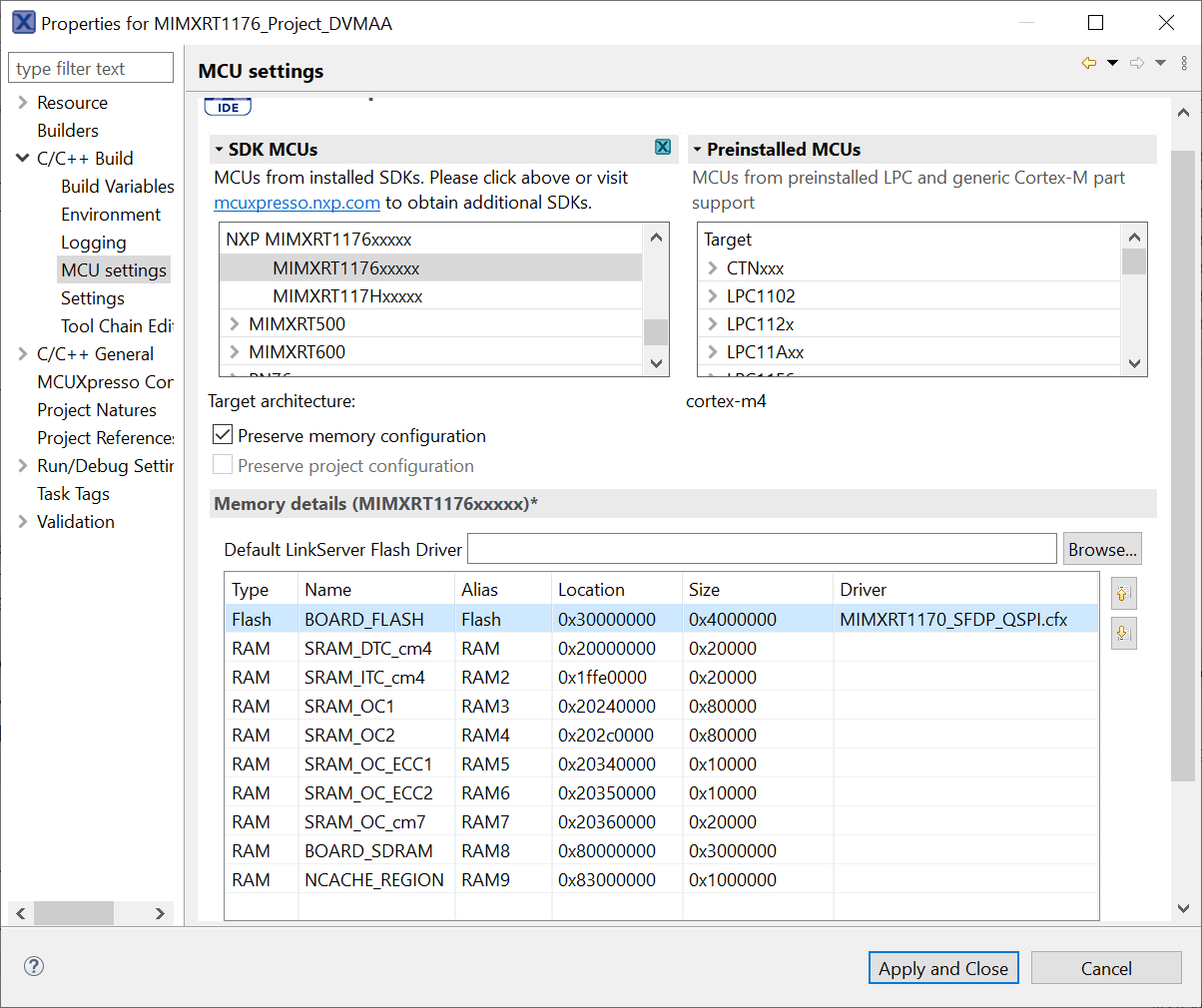Collapse the SDK MCUs section header
Viewport: 1202px width, 1008px height.
(x=219, y=148)
